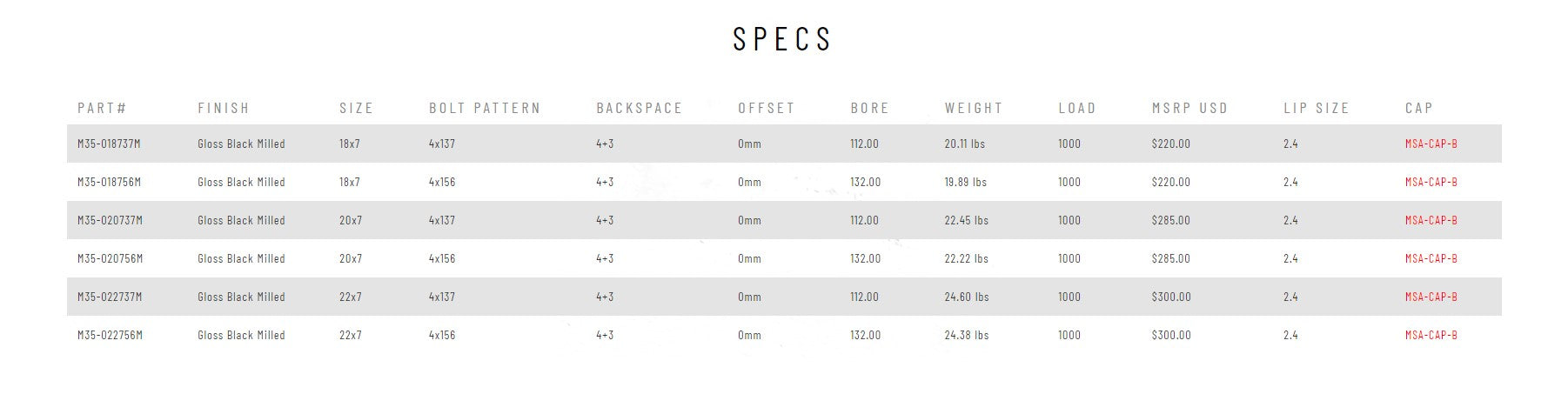Click the MSRP USD column header
This screenshot has width=1568, height=394.
click(1189, 108)
